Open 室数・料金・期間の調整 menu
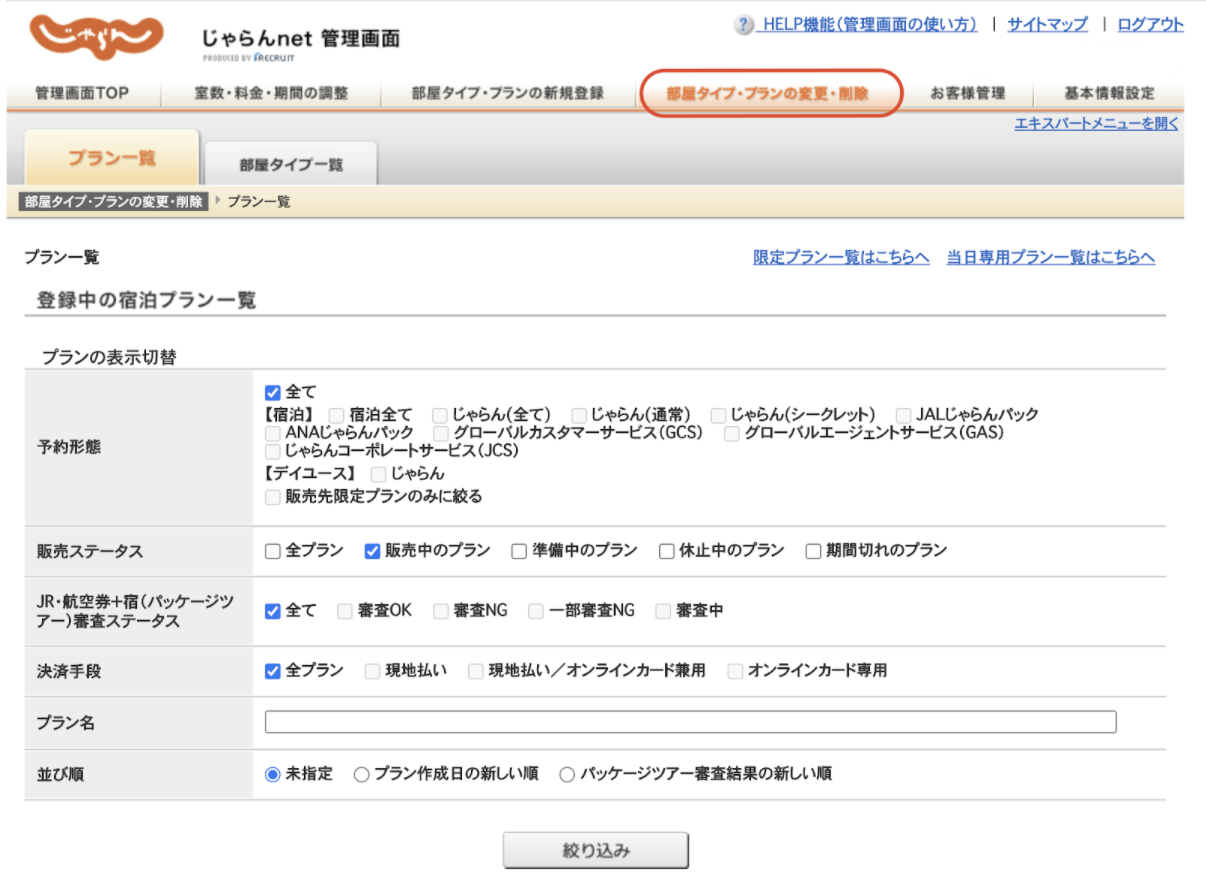This screenshot has height=881, width=1206. (x=271, y=94)
